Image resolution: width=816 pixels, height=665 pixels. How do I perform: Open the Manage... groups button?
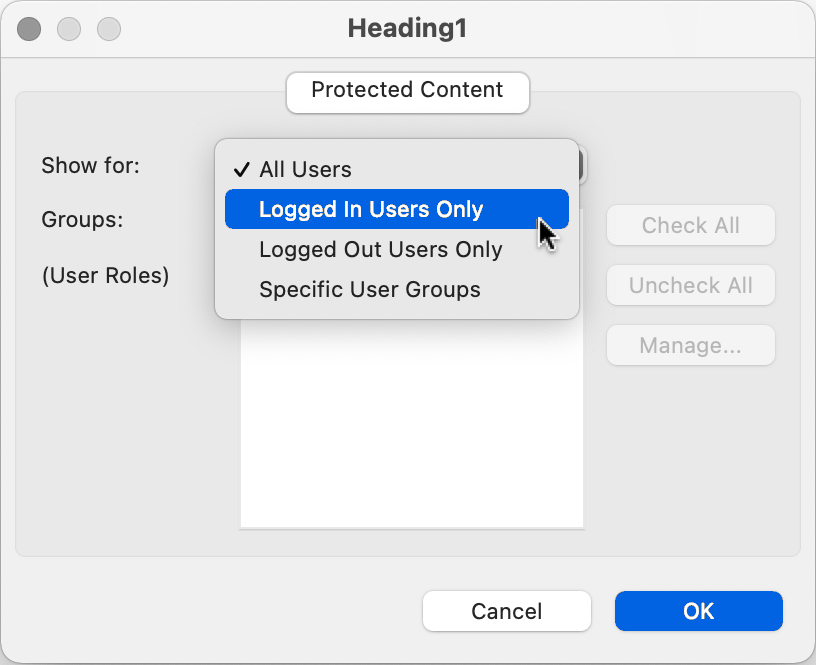click(x=690, y=346)
